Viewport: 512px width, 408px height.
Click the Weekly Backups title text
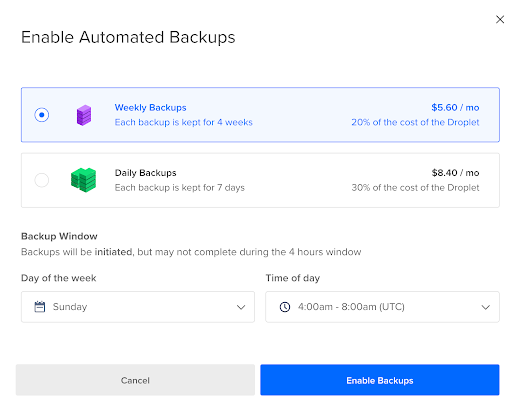[150, 108]
